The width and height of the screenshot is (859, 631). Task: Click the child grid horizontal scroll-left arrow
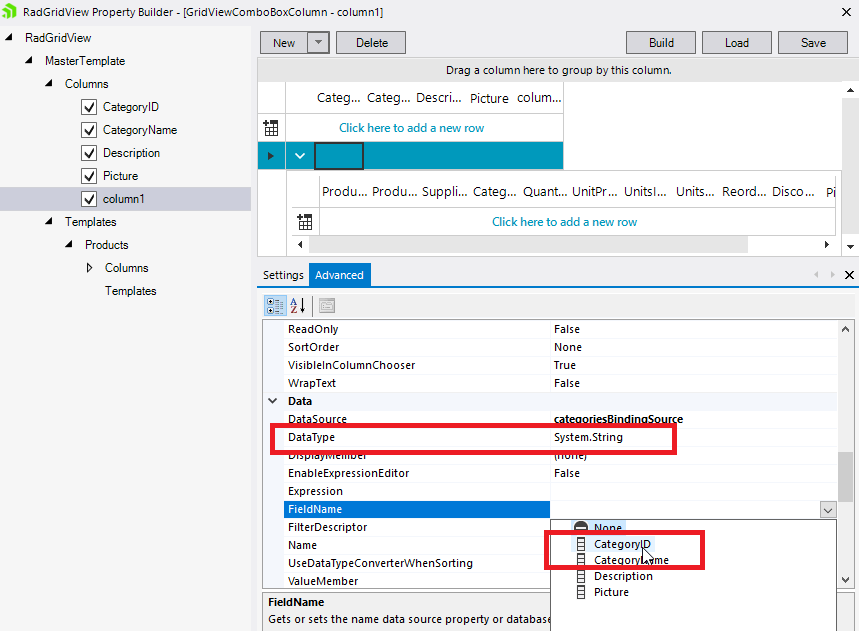(300, 244)
